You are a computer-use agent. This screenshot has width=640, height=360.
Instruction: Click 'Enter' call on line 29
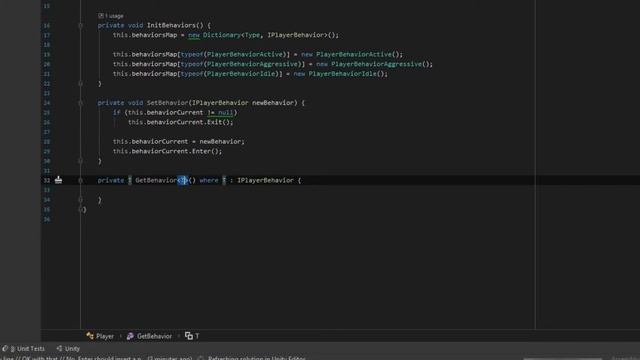[201, 151]
